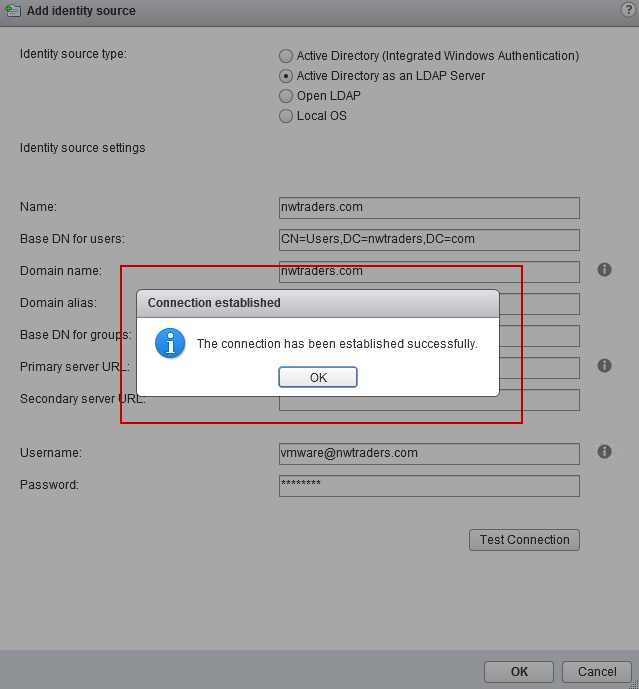Confirm with the bottom OK button
This screenshot has width=639, height=689.
click(x=519, y=672)
